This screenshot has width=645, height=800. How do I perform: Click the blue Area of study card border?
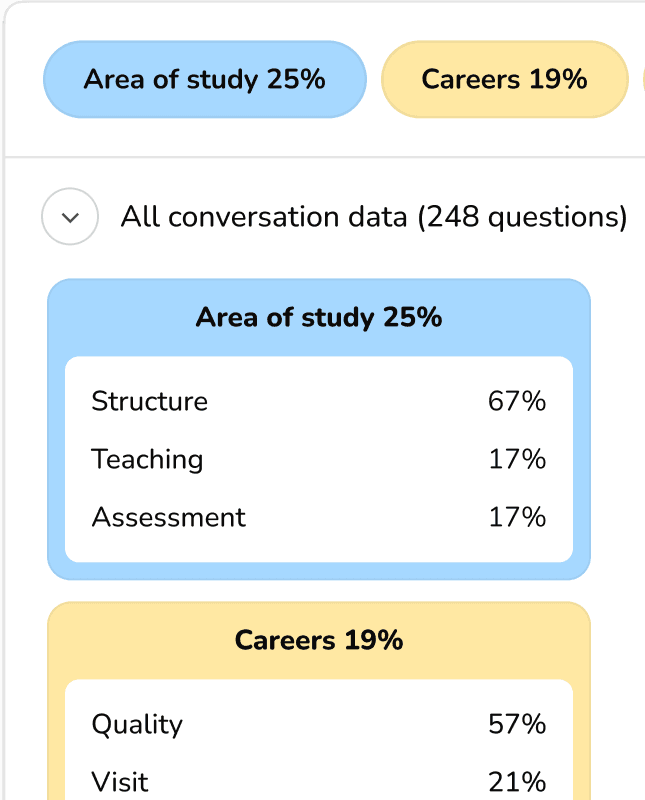tap(56, 429)
